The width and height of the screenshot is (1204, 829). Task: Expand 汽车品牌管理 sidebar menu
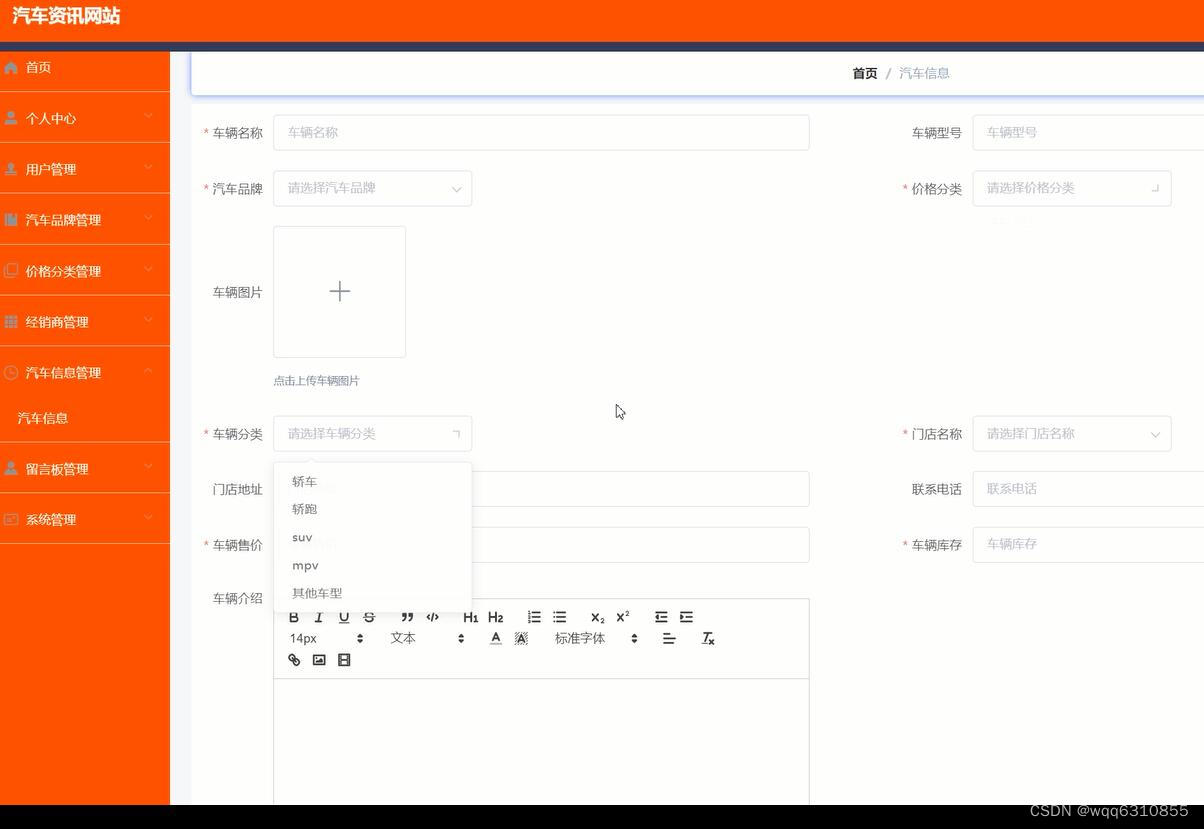pyautogui.click(x=85, y=220)
